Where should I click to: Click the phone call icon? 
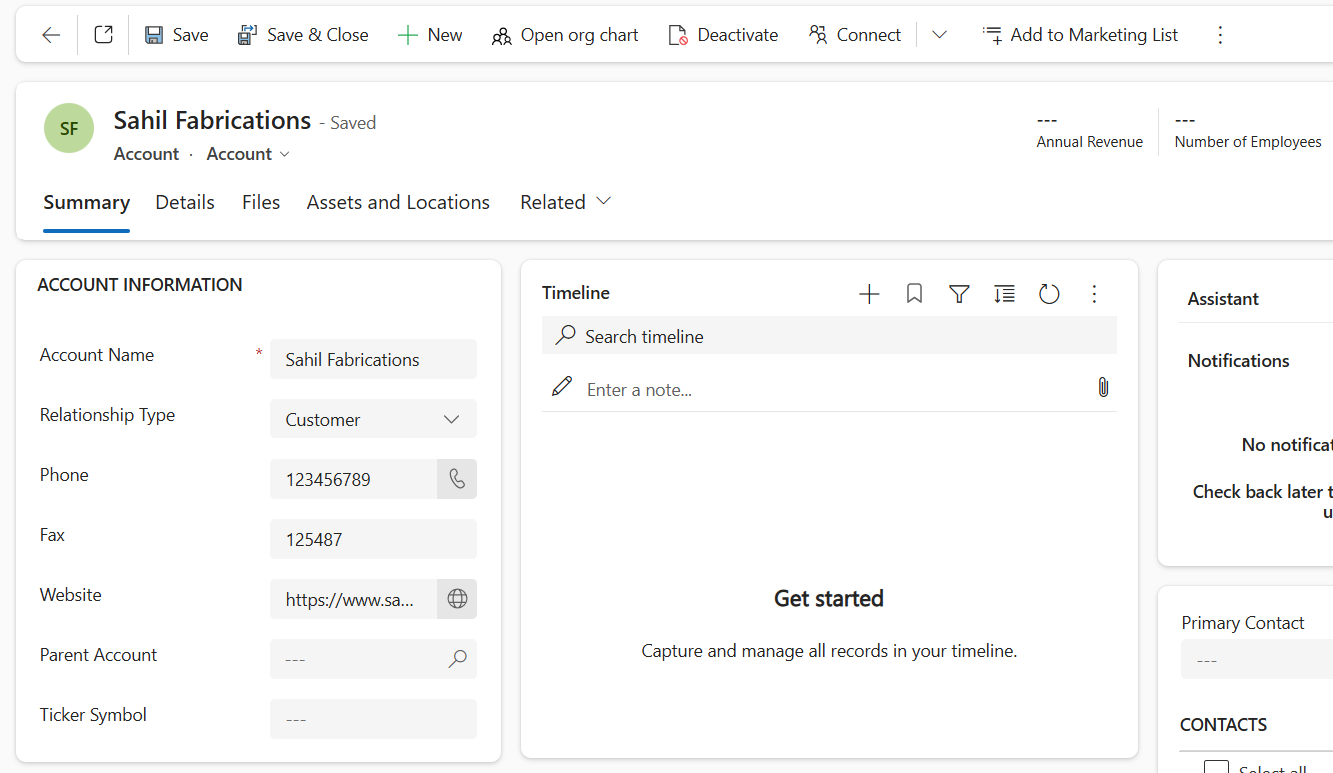(457, 479)
